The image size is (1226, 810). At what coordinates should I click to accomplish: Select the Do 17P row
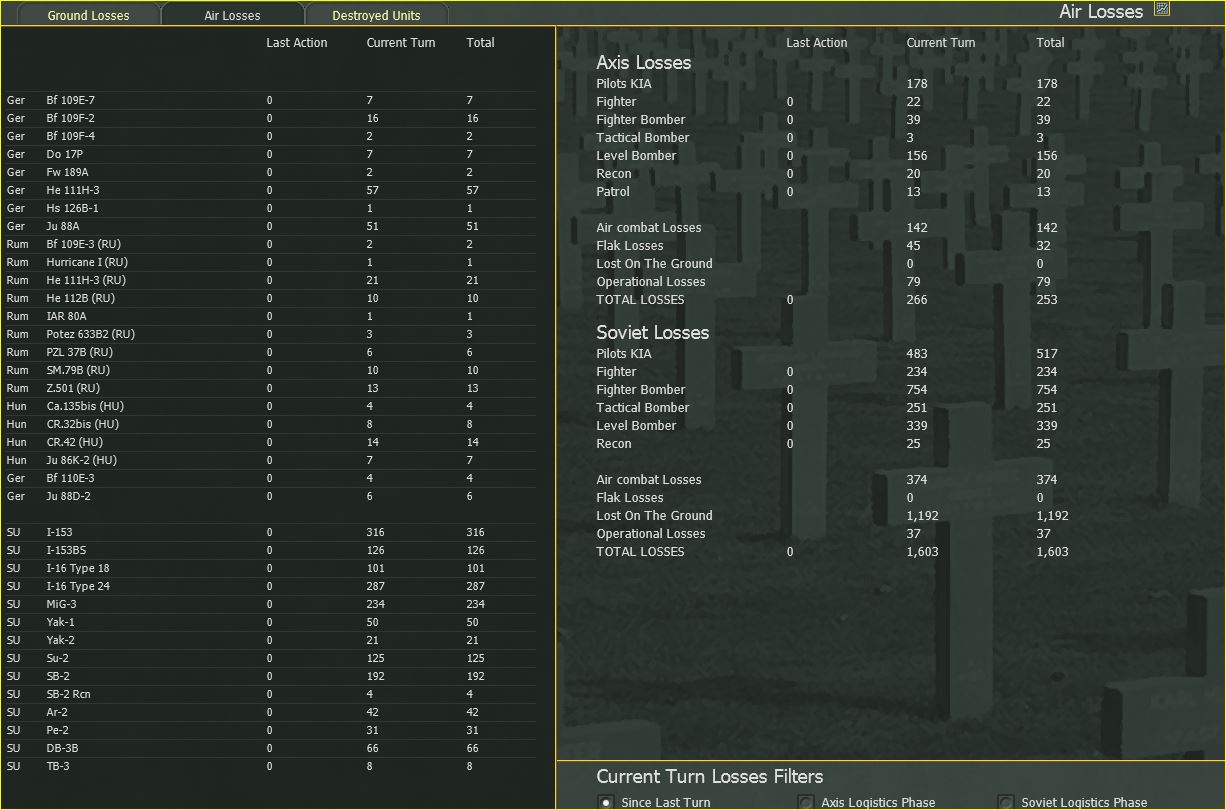tap(270, 154)
